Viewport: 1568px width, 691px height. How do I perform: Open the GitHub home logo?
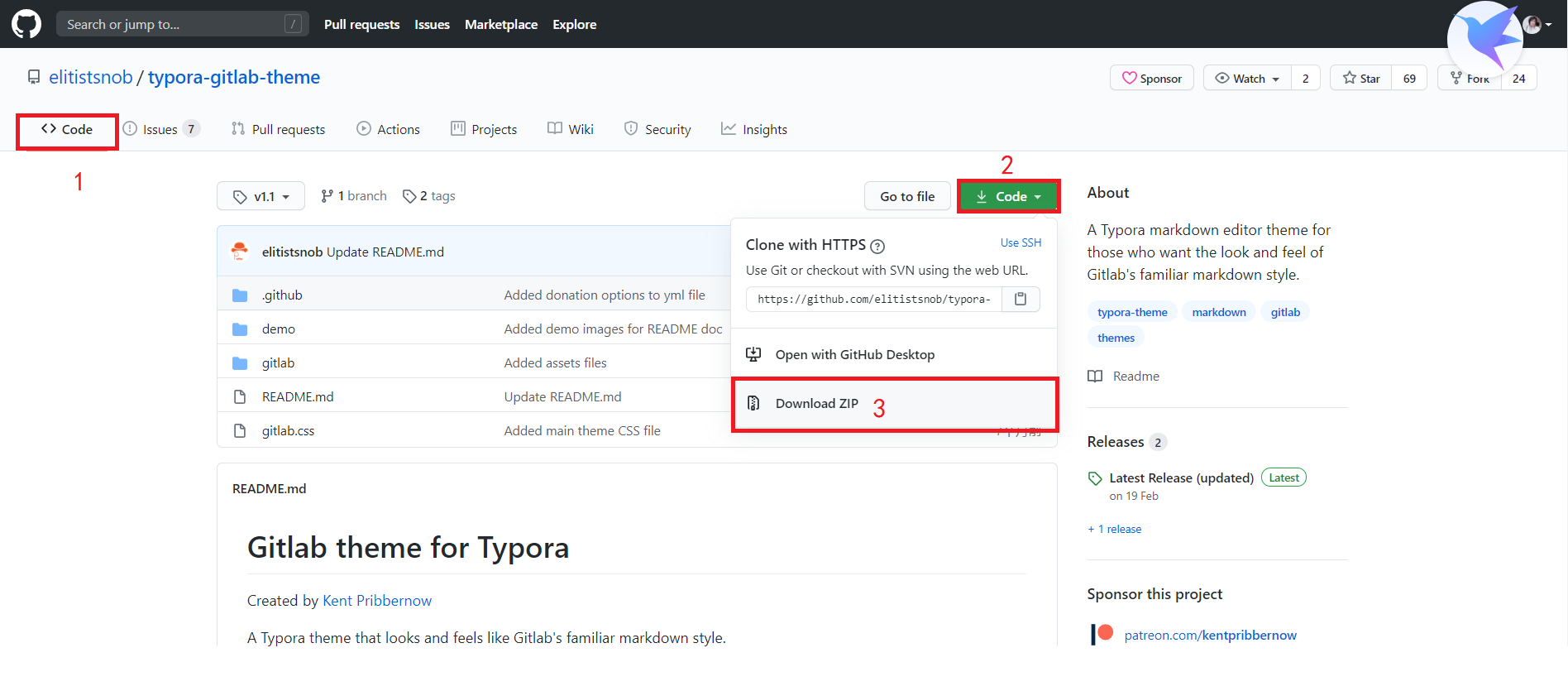click(26, 24)
